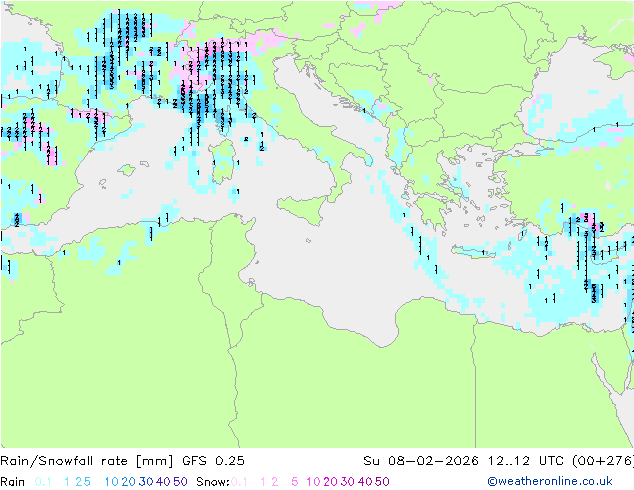The image size is (634, 490).
Task: Pick the Rain legend value 20
Action: point(129,482)
